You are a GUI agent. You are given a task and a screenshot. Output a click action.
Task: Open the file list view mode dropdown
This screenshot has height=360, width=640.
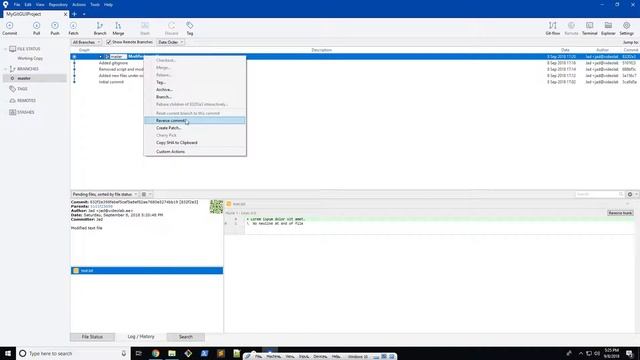point(147,194)
